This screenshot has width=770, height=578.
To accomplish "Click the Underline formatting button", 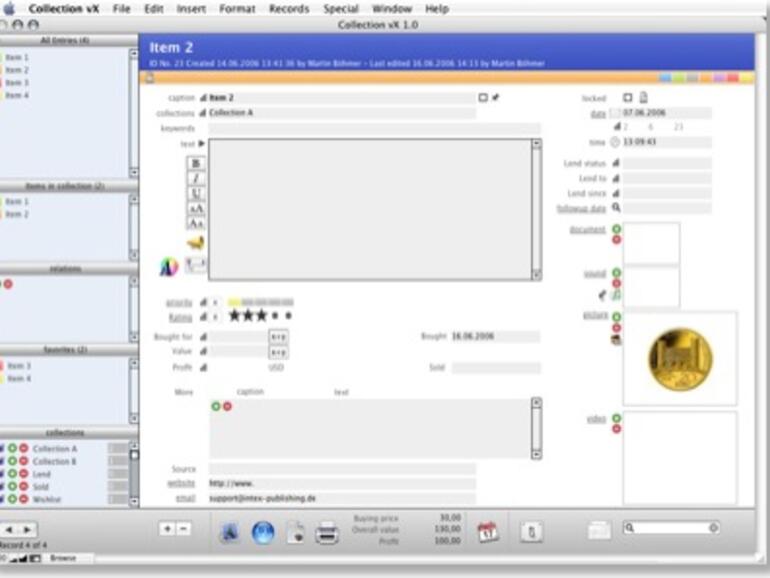I will [x=196, y=193].
